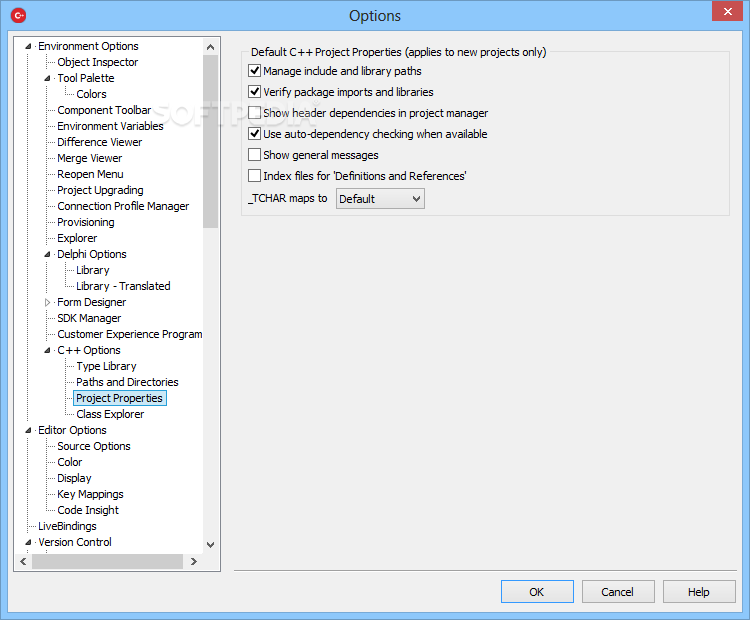Open Difference Viewer settings
This screenshot has height=620, width=750.
99,142
